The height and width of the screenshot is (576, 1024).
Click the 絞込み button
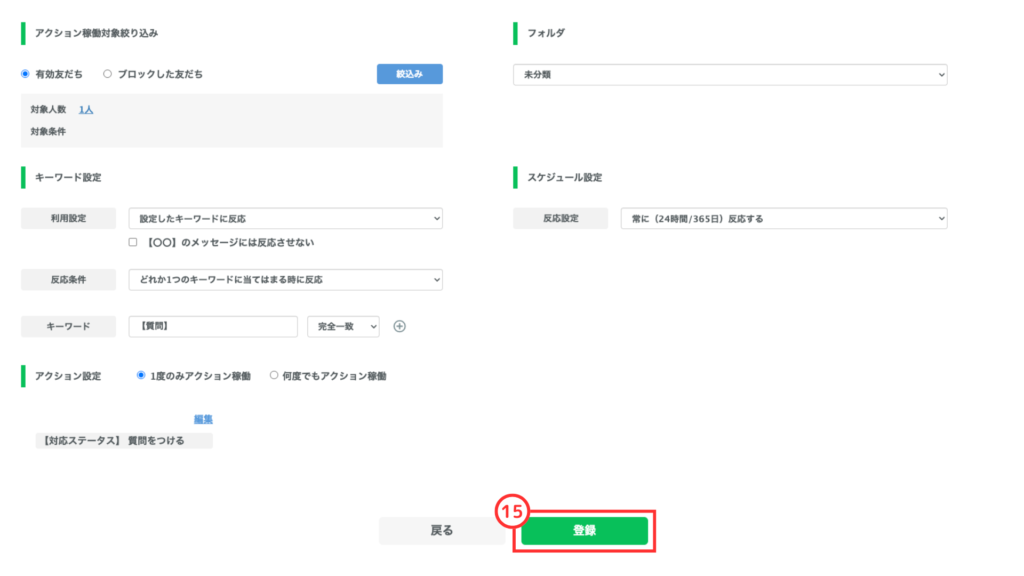(x=409, y=74)
